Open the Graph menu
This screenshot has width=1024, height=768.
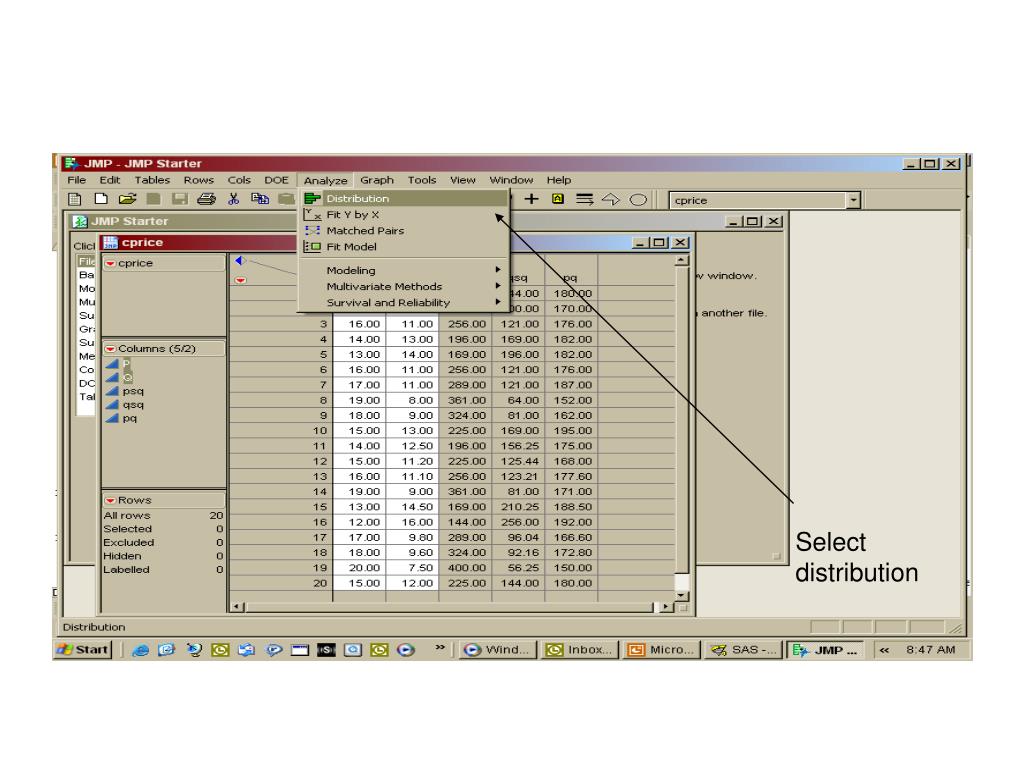377,180
